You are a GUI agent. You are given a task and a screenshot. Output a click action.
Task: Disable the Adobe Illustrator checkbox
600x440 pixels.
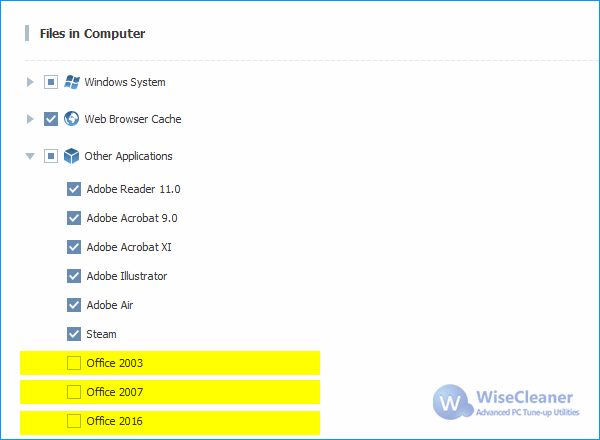74,276
